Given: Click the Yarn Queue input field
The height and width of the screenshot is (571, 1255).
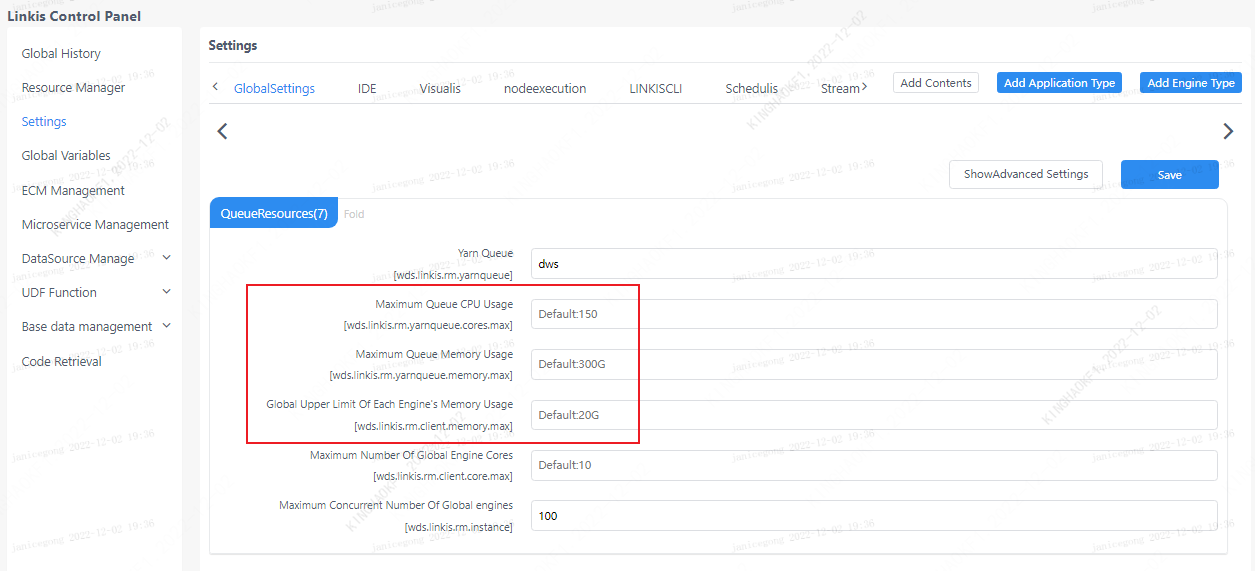Looking at the screenshot, I should pyautogui.click(x=873, y=264).
